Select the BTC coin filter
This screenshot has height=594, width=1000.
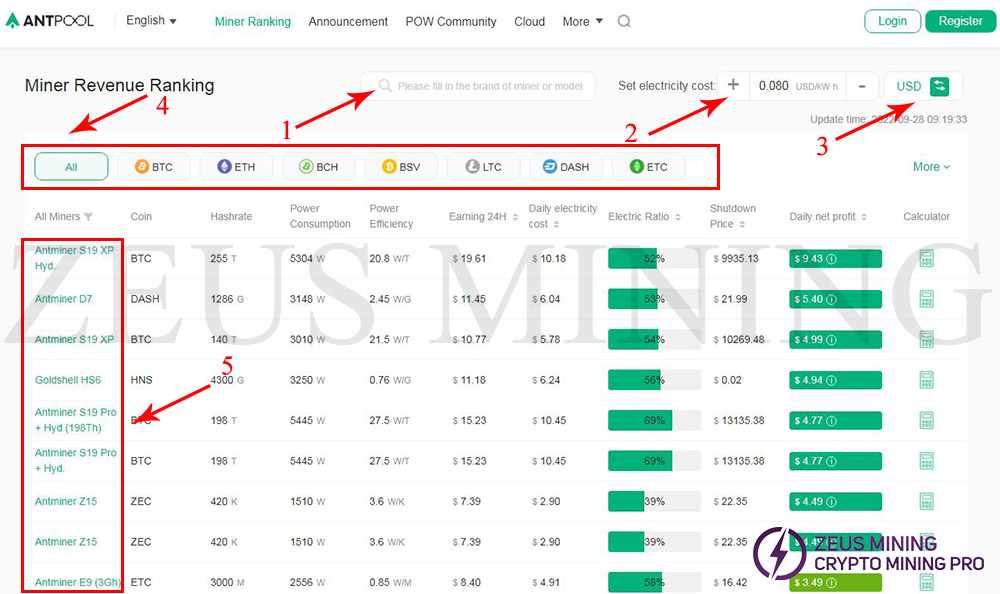pyautogui.click(x=153, y=167)
